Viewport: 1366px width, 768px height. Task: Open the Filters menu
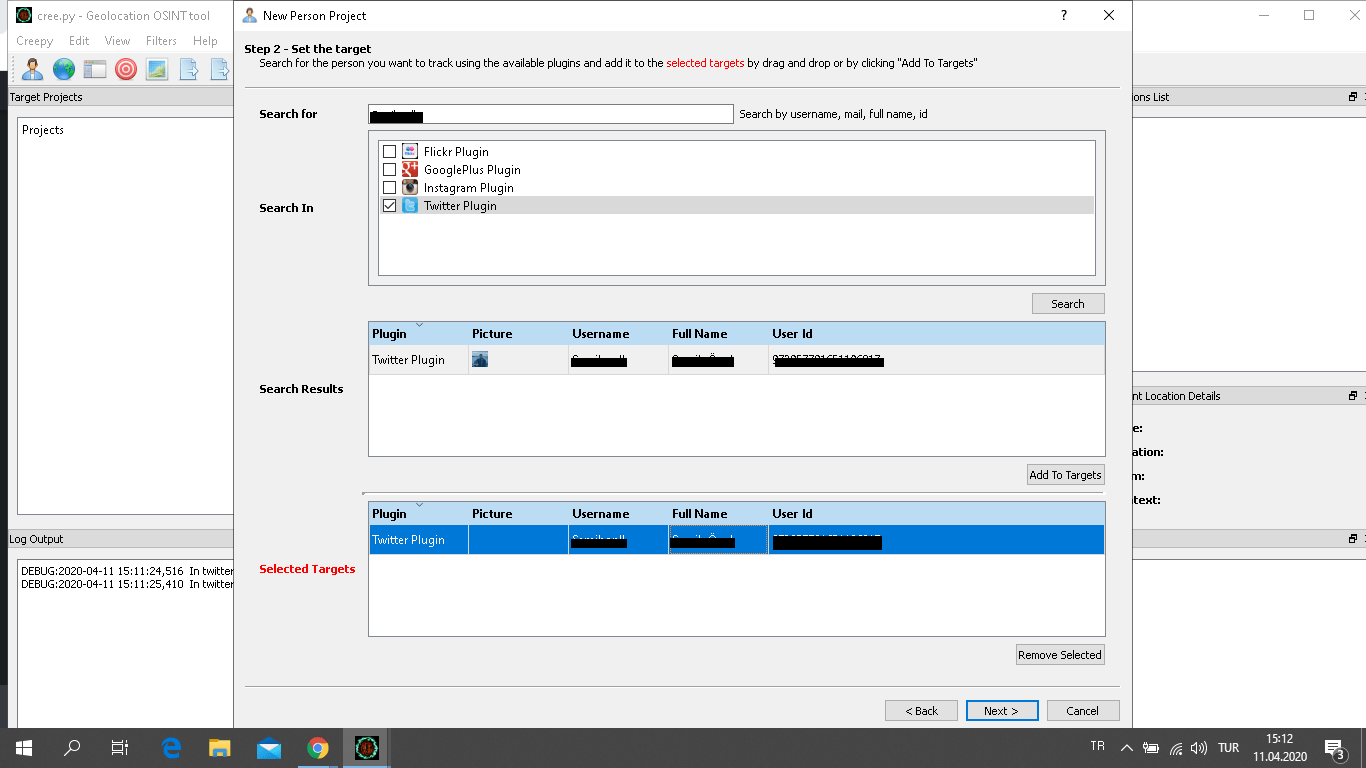tap(161, 41)
